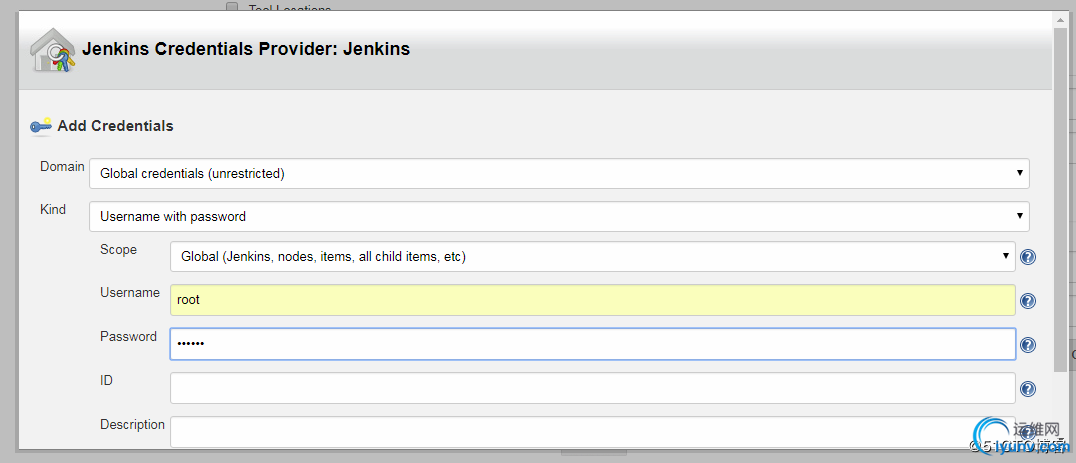Screen dimensions: 1076x463
Task: Click the Jenkins Credentials Provider logo icon
Action: tap(53, 50)
